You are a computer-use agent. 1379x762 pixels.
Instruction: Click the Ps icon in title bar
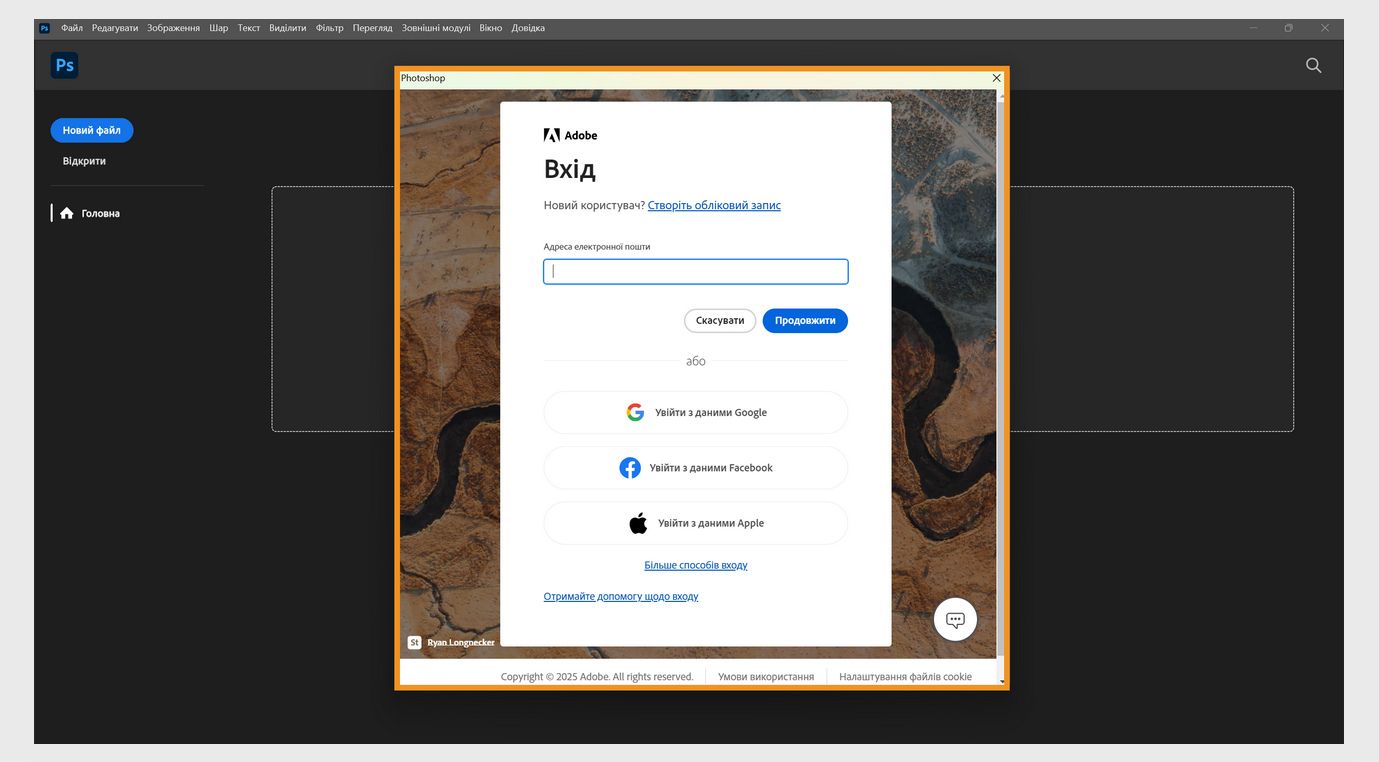pyautogui.click(x=44, y=28)
